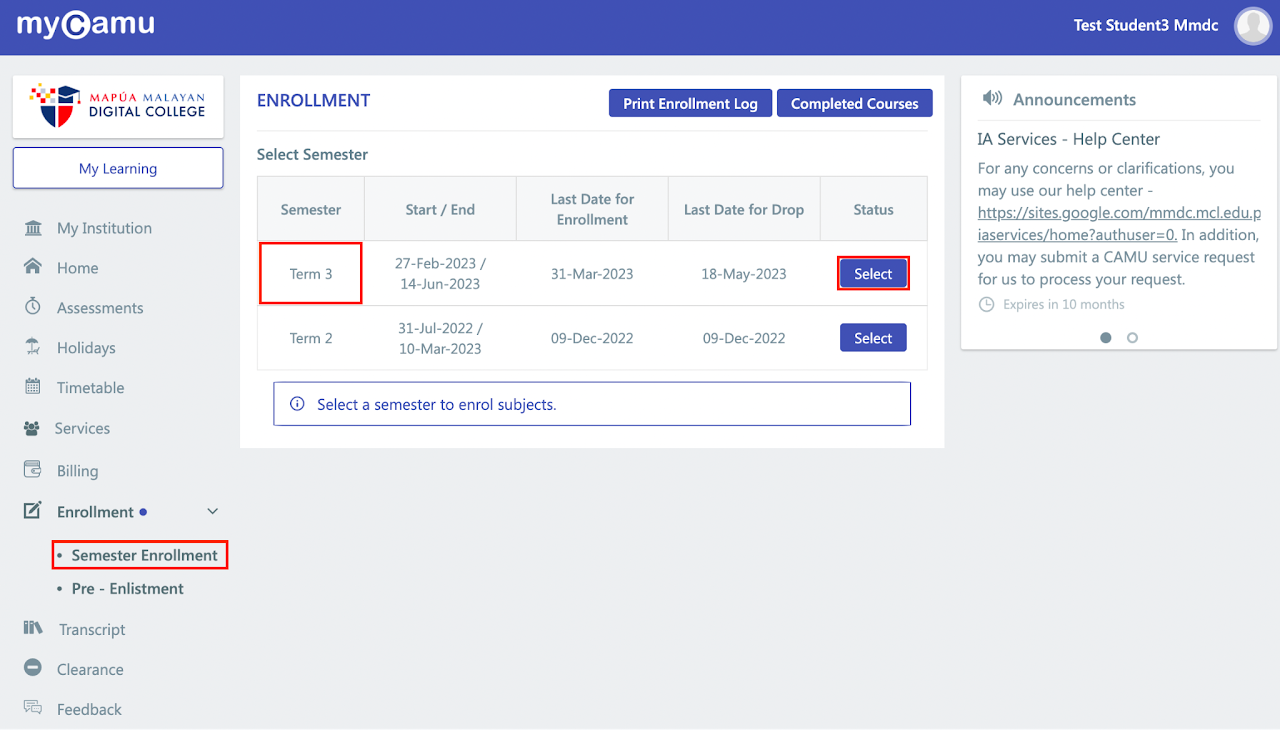
Task: Click the Billing wallet icon
Action: [x=33, y=470]
